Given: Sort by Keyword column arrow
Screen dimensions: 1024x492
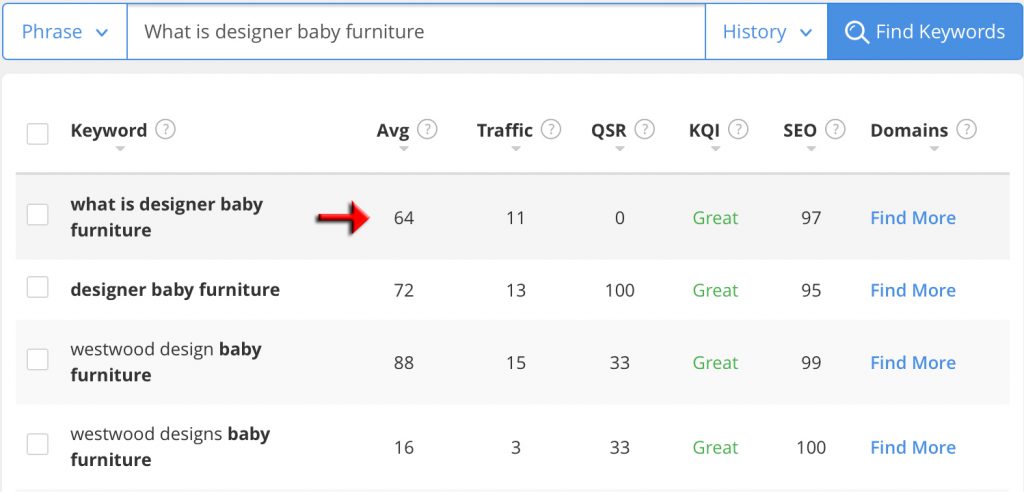Looking at the screenshot, I should 120,149.
